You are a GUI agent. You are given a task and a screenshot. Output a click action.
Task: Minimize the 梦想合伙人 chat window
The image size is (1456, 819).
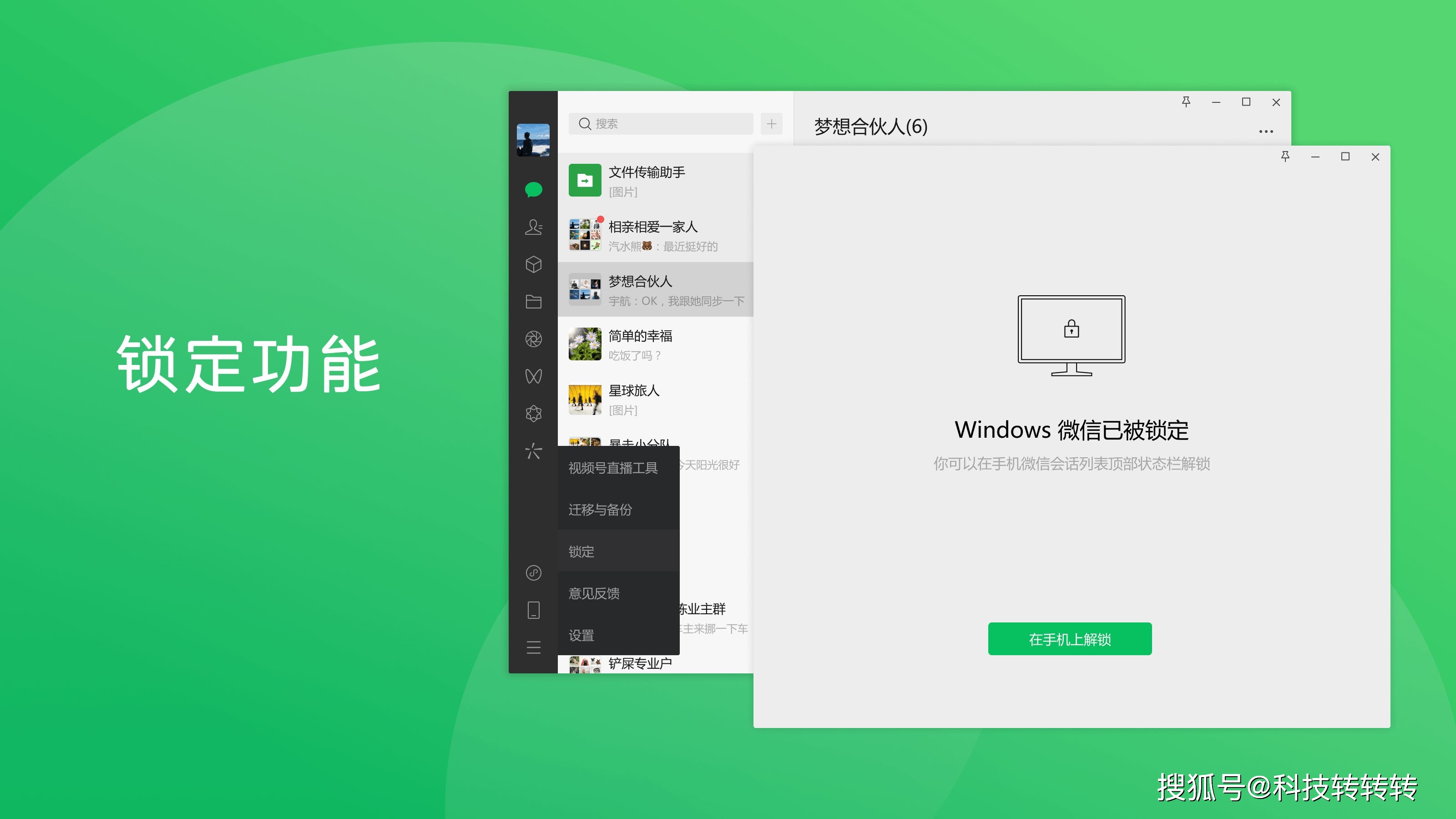point(1216,102)
